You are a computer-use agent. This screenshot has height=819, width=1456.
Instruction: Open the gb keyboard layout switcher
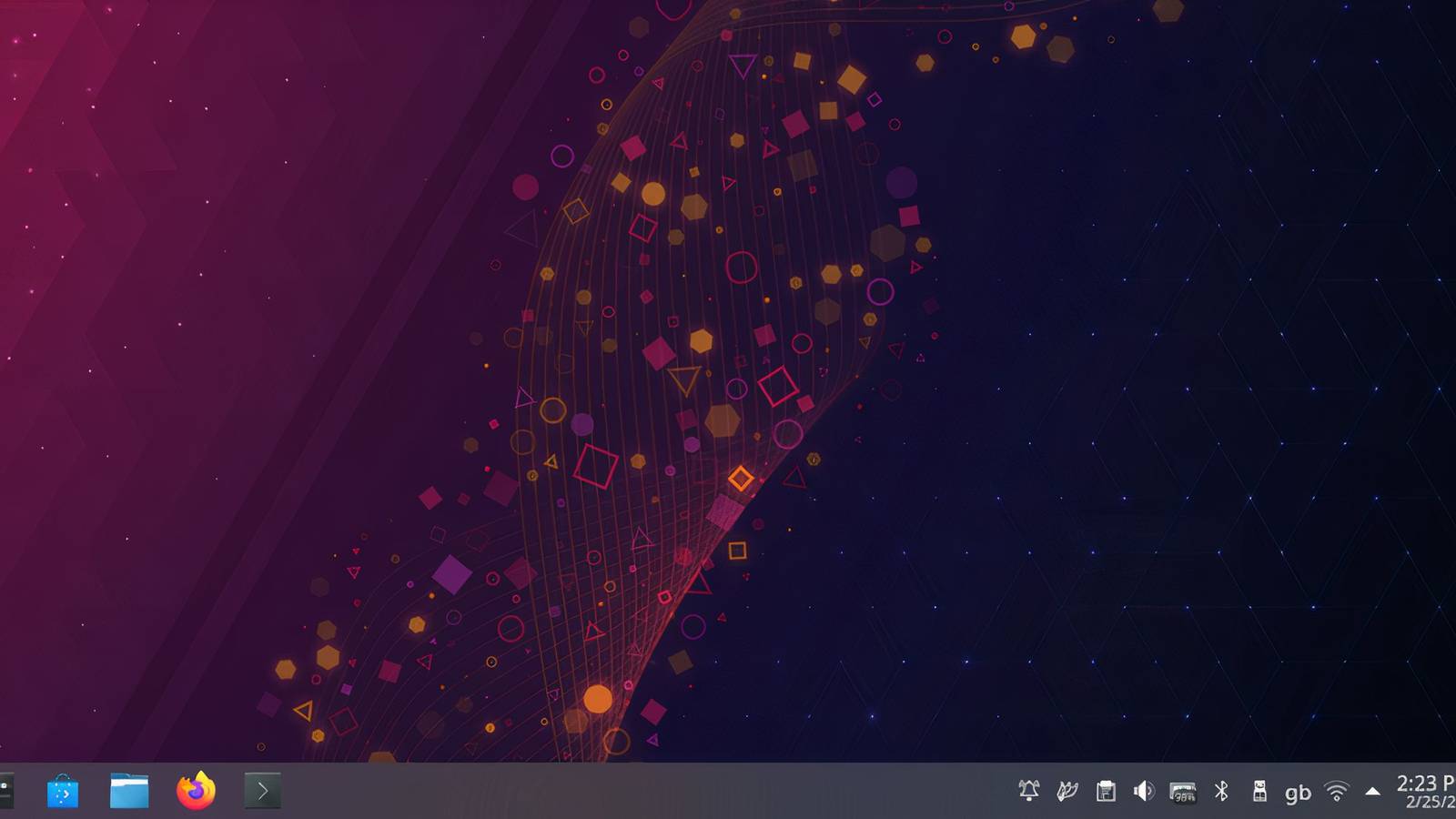tap(1297, 791)
